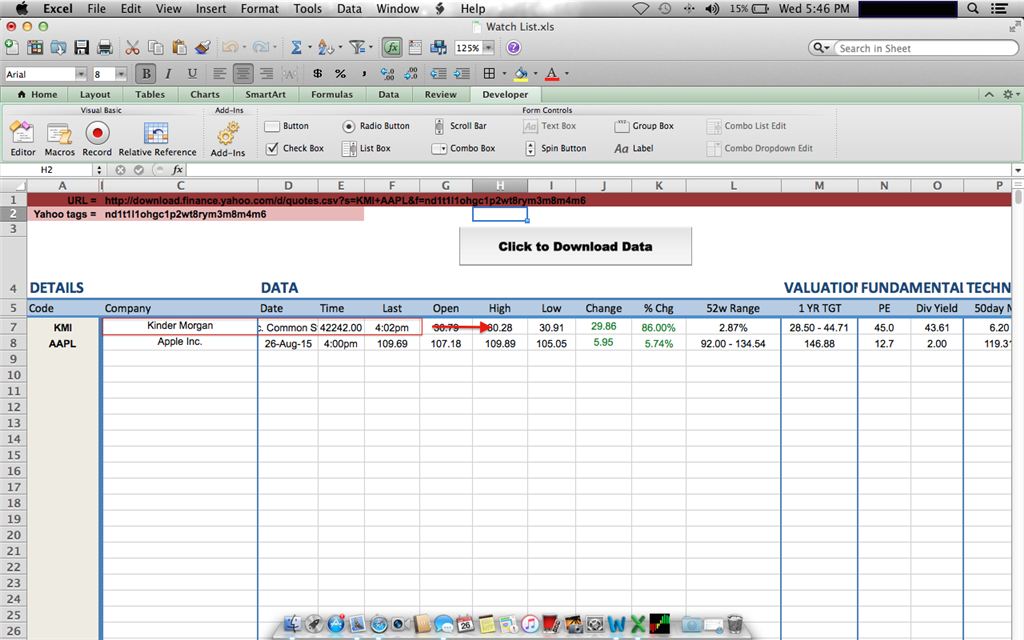Image resolution: width=1024 pixels, height=640 pixels.
Task: Click the Search in Sheet field
Action: point(926,48)
